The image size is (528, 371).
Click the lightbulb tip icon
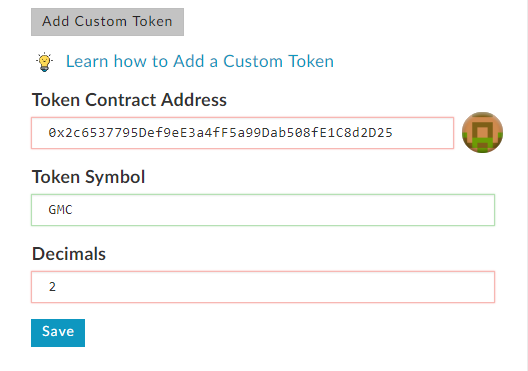point(44,62)
